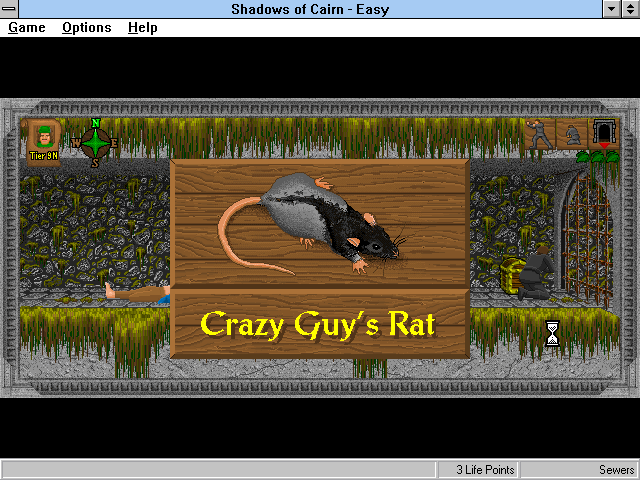
Task: Click the middle green leaf icon
Action: pos(598,157)
